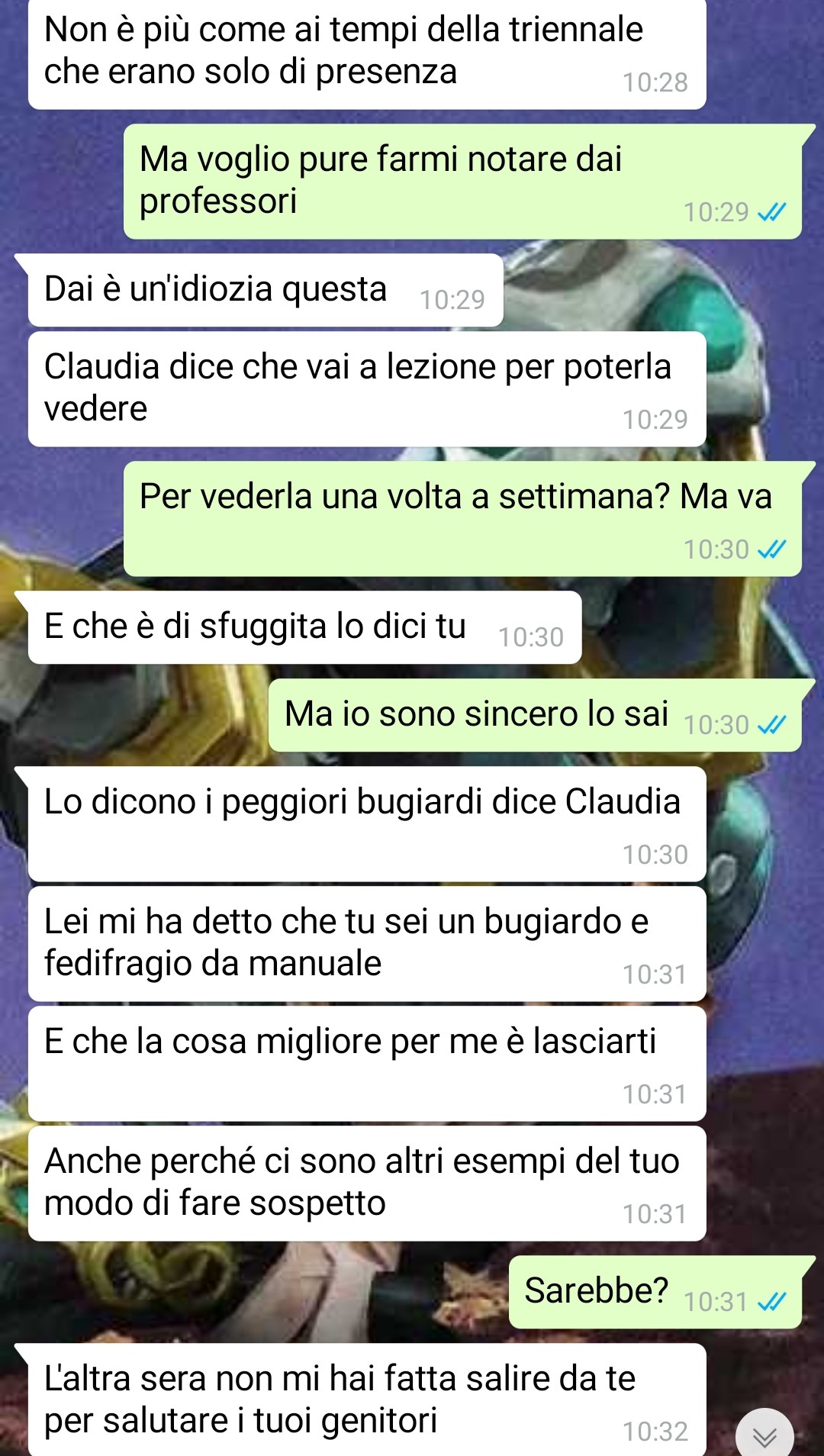
Task: Select message 'Lo dicono i peggiori bugiardi dice Claudia'
Action: tap(367, 824)
